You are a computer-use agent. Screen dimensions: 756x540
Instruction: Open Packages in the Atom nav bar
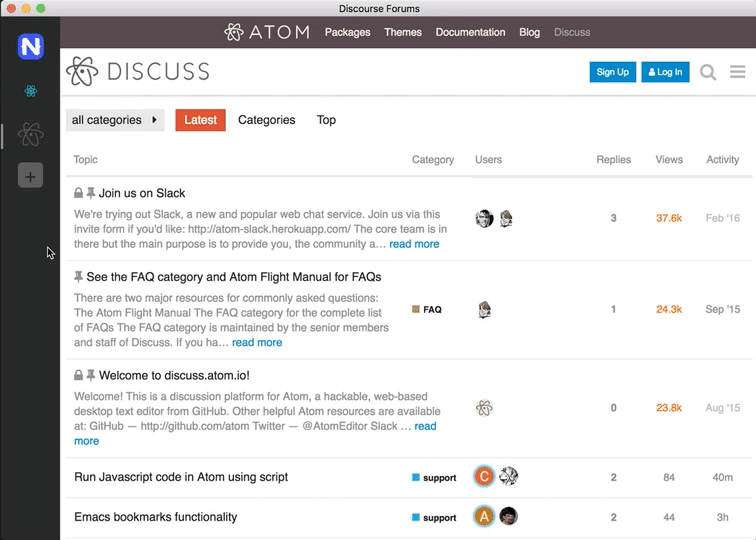point(347,32)
